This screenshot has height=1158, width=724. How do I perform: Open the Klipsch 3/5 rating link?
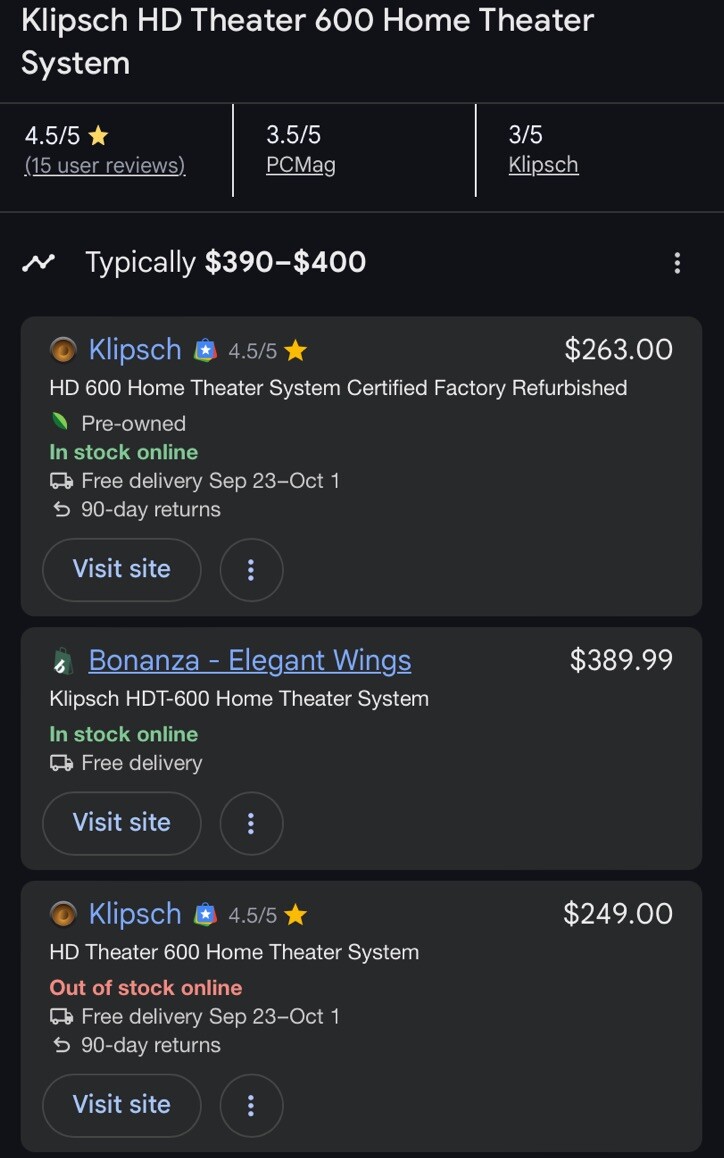point(543,166)
